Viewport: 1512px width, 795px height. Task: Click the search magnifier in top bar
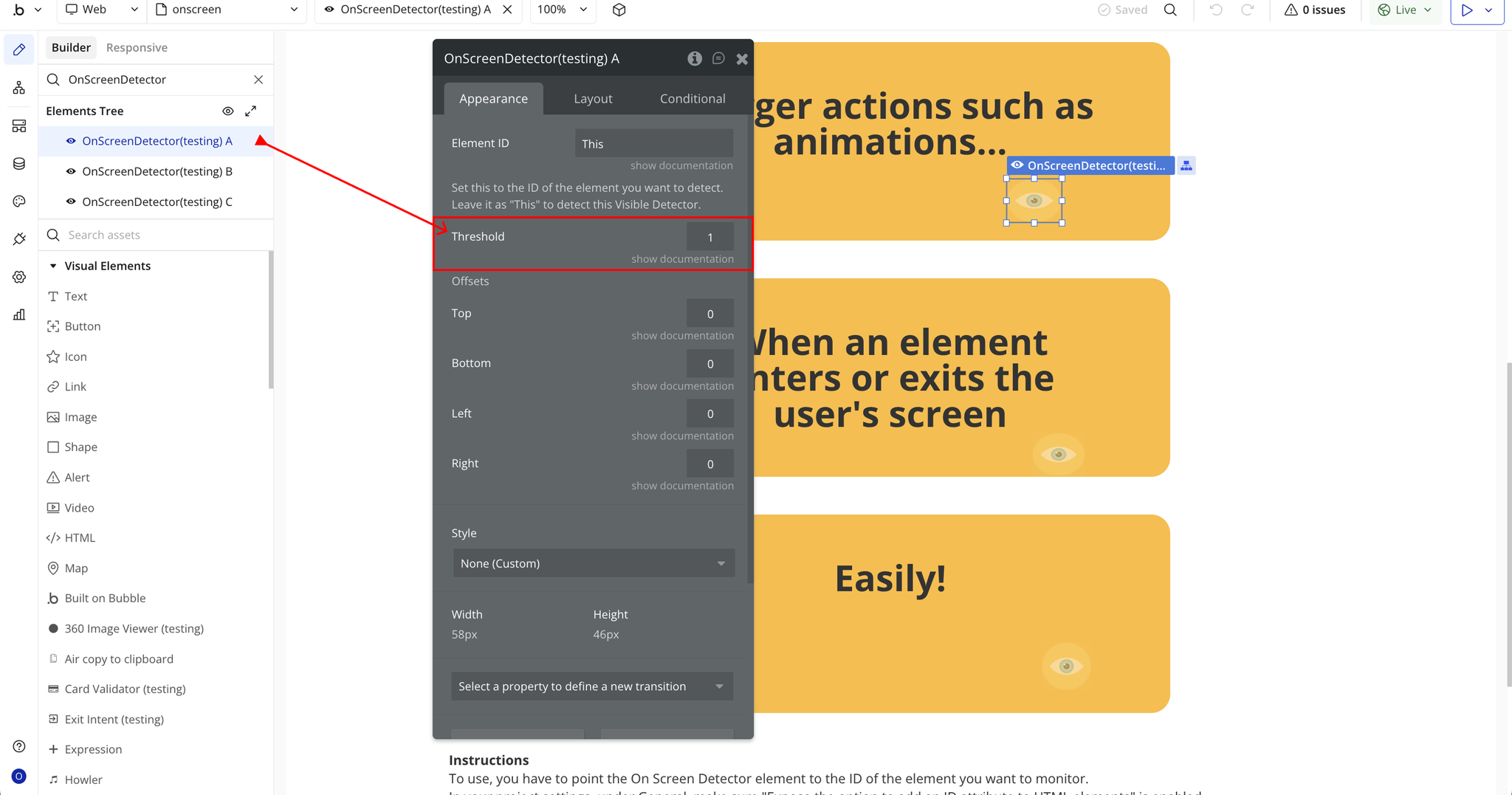click(x=1170, y=10)
